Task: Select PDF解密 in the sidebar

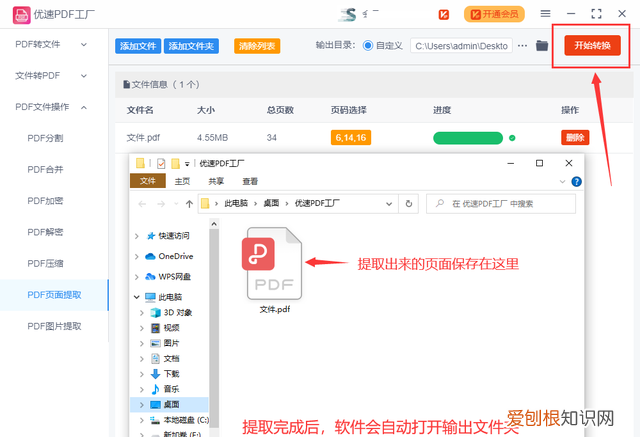Action: click(x=45, y=233)
